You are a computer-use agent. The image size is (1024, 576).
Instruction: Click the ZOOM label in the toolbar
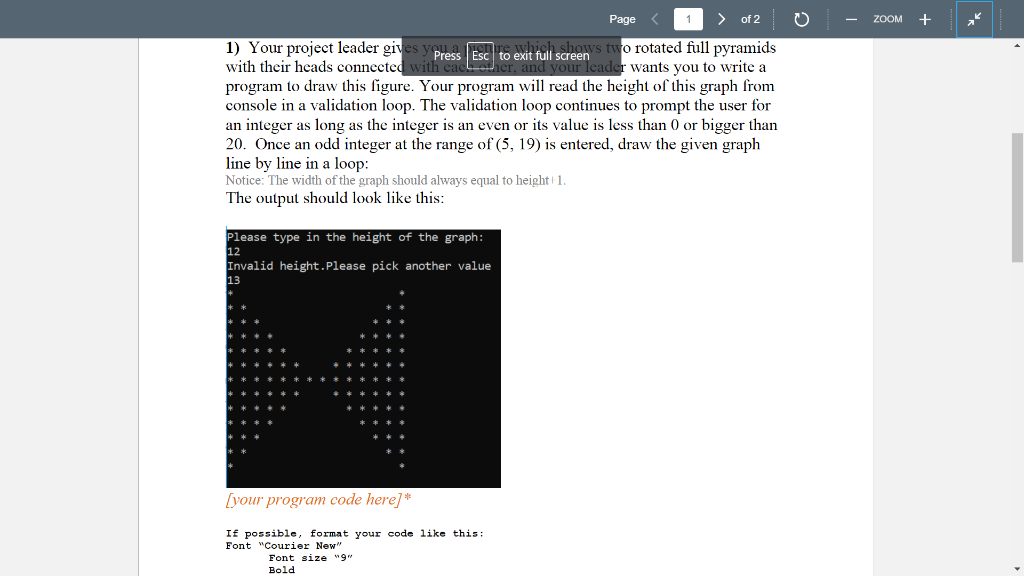[888, 18]
